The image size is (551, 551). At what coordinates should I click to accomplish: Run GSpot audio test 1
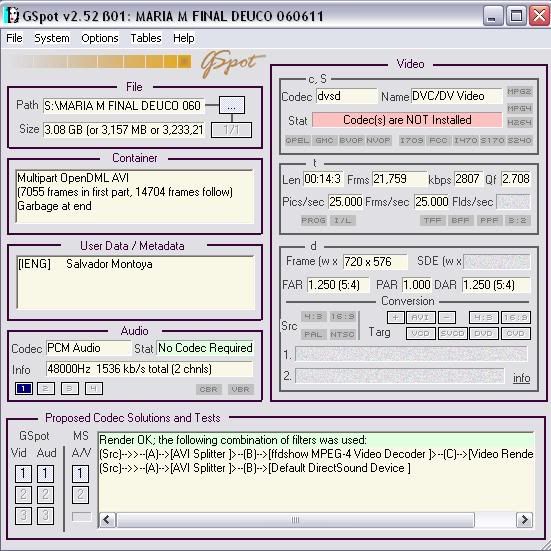45,474
